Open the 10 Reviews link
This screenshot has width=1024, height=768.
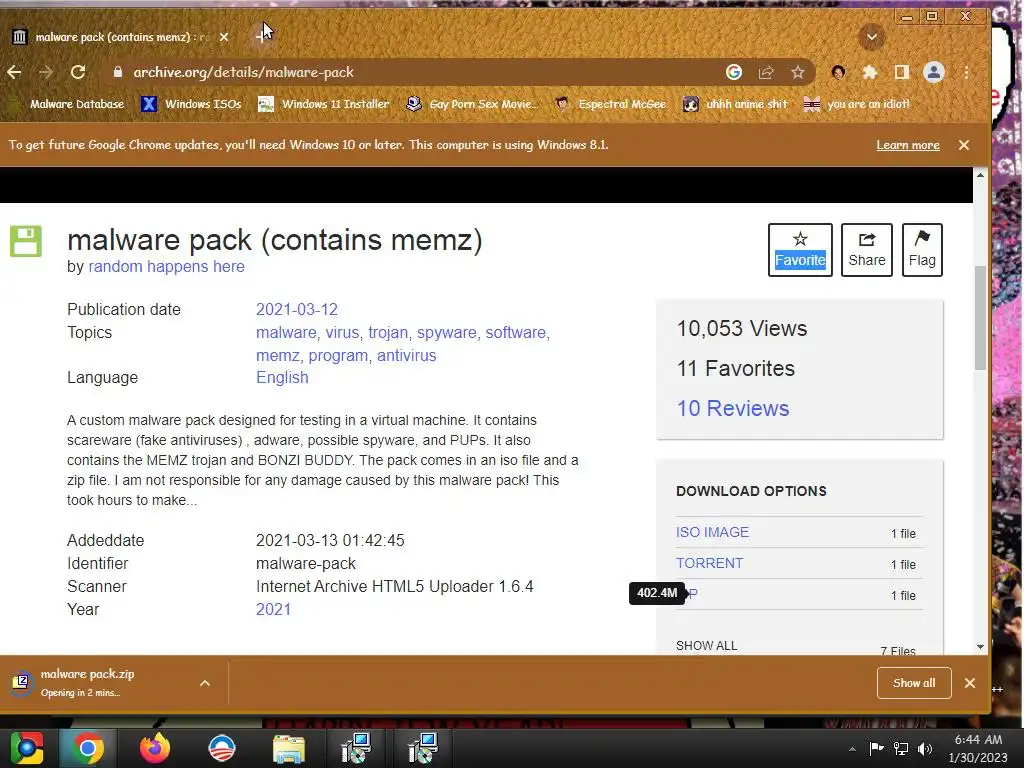click(733, 408)
